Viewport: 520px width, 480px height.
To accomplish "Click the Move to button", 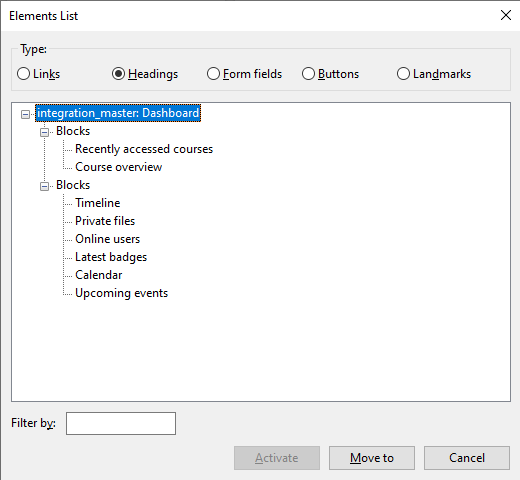I will point(372,458).
